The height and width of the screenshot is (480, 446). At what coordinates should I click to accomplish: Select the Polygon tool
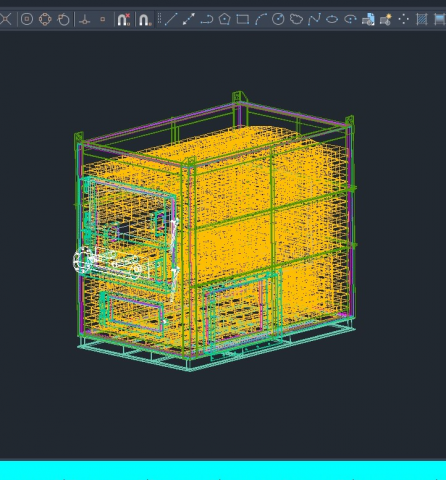tap(225, 19)
